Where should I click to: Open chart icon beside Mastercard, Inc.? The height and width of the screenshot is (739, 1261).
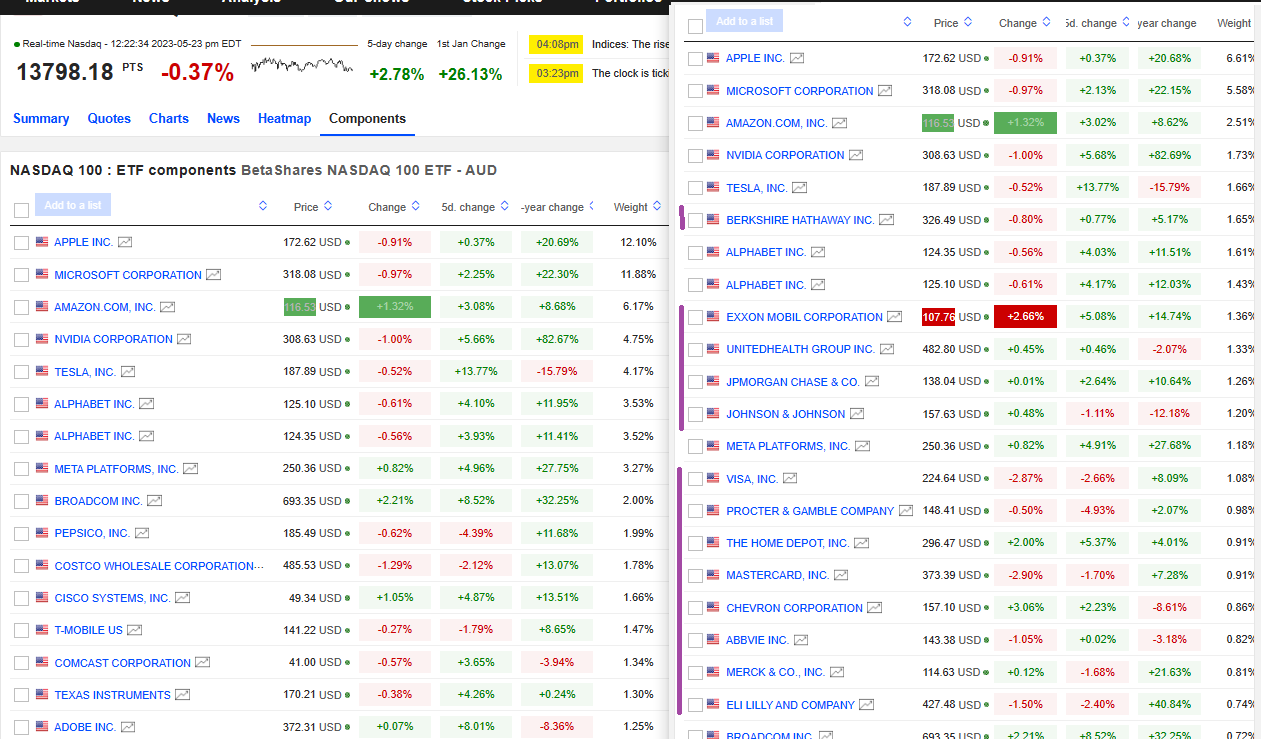pos(841,575)
